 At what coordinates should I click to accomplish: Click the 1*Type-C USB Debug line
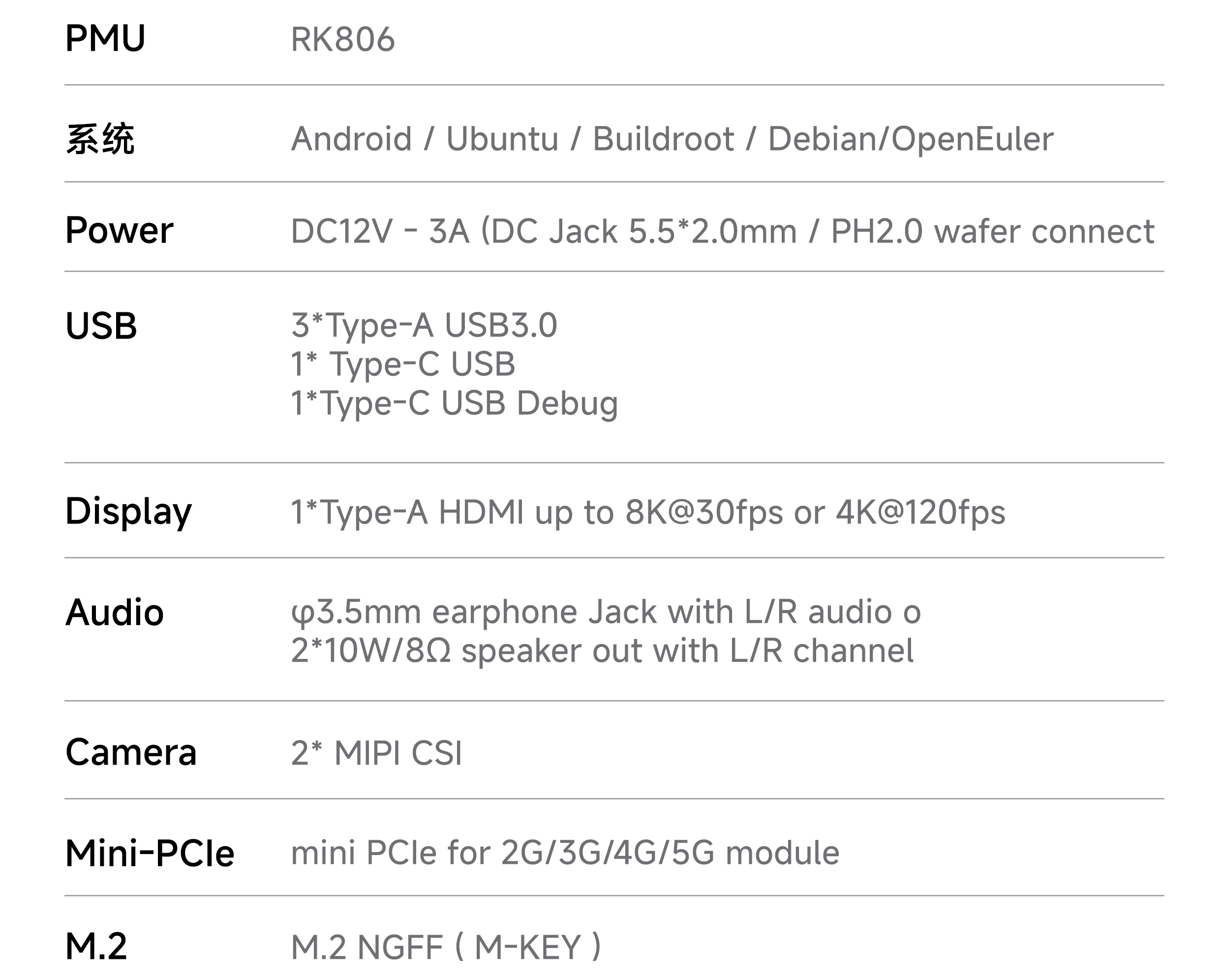(454, 404)
